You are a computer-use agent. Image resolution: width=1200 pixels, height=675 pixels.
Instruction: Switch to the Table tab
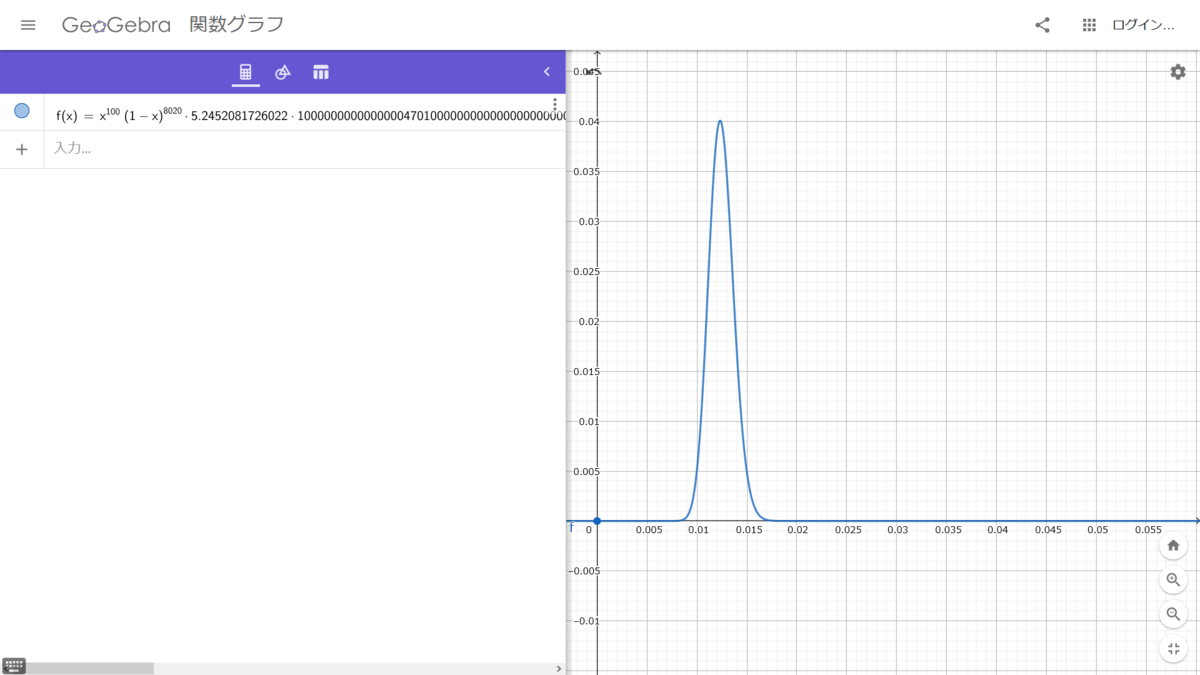[x=321, y=72]
